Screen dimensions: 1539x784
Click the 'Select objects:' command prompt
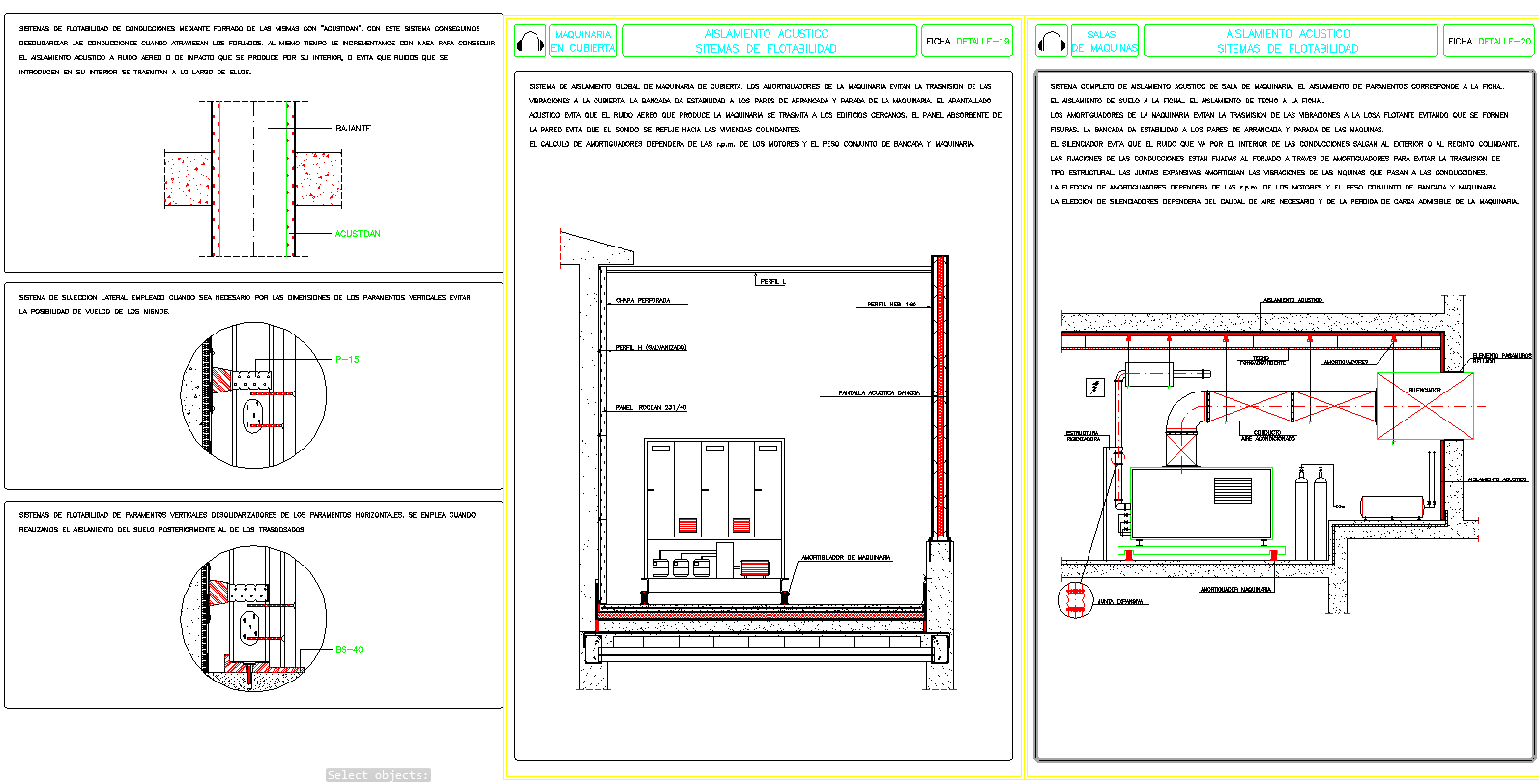point(378,775)
